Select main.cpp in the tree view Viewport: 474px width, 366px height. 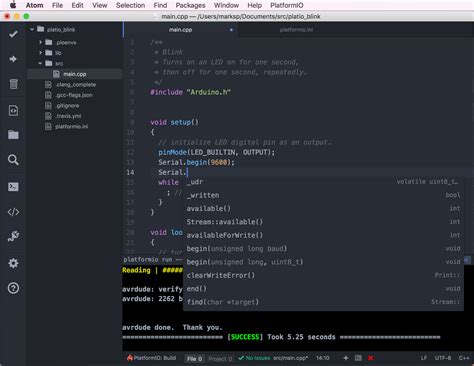(74, 74)
